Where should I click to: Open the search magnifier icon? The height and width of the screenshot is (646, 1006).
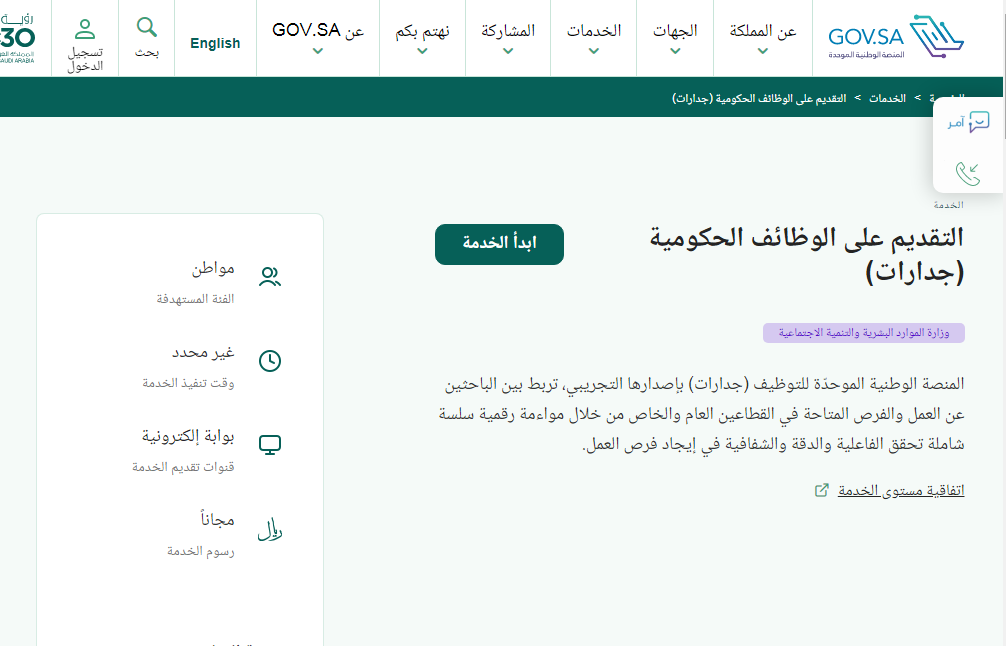point(147,27)
